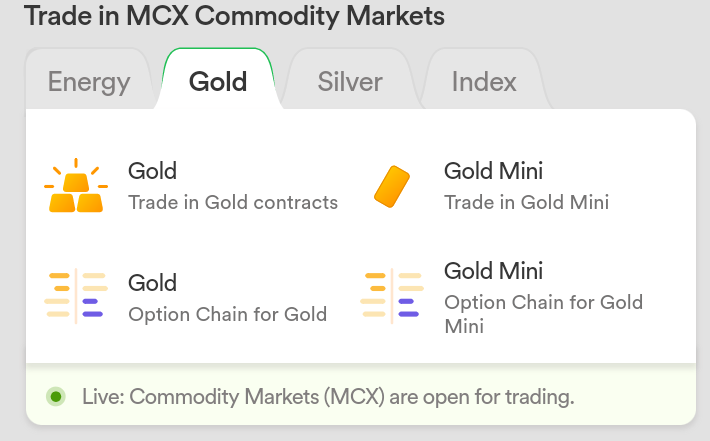Open 'Option Chain for Gold Mini' link

coord(543,314)
